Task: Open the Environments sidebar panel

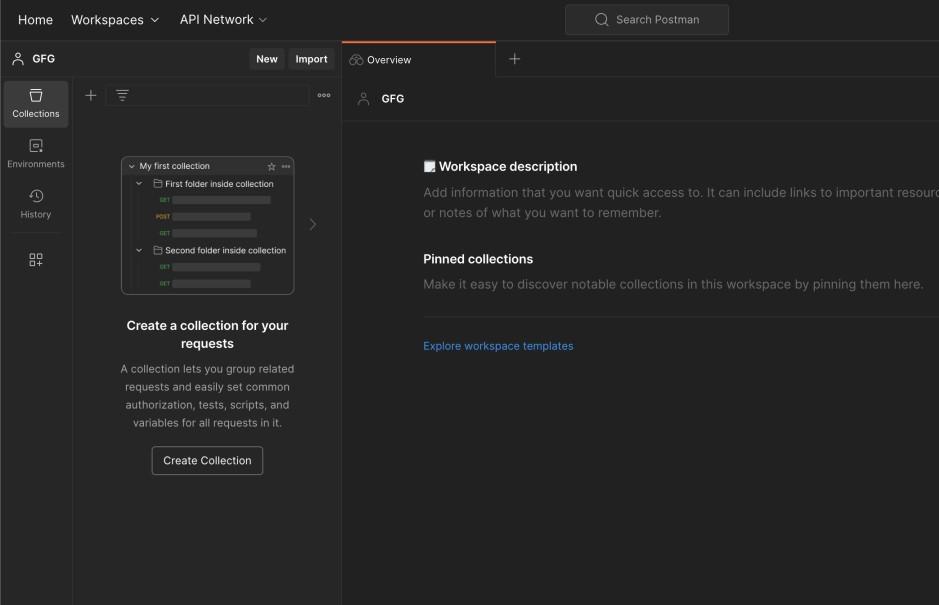Action: click(x=36, y=153)
